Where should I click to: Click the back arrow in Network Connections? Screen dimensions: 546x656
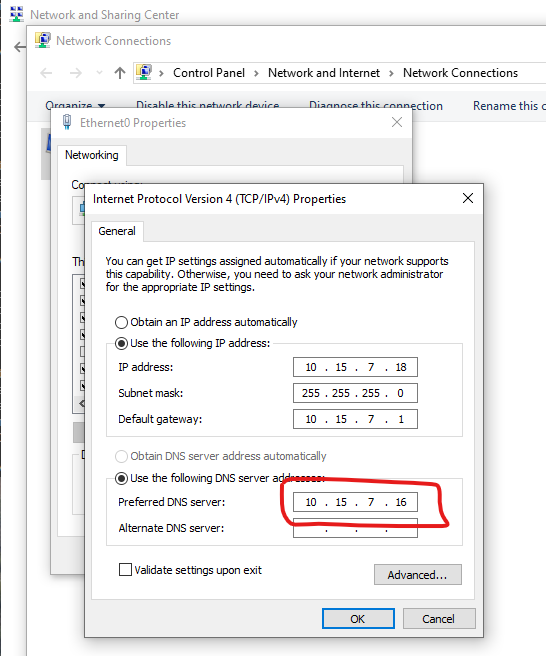pyautogui.click(x=46, y=73)
